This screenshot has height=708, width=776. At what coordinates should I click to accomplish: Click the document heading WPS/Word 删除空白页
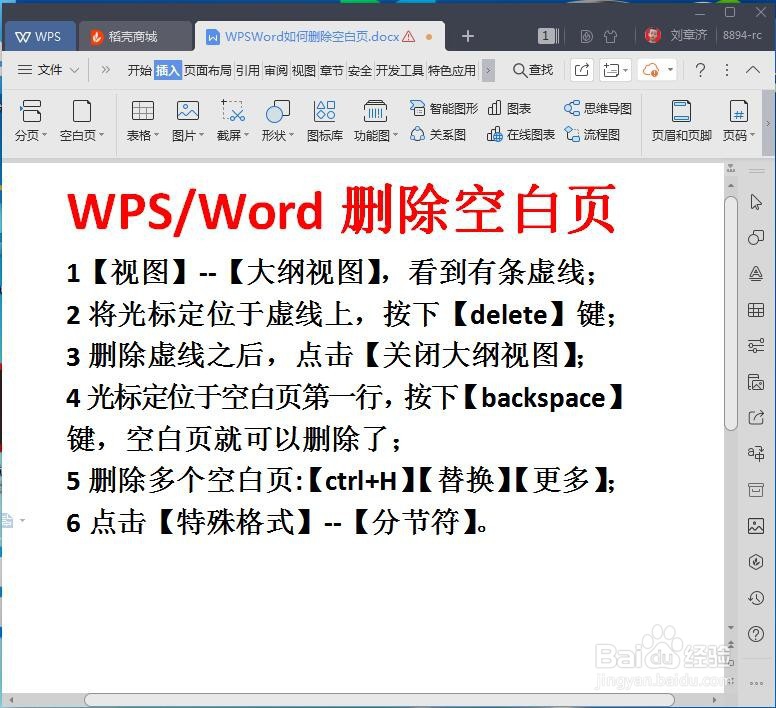341,210
